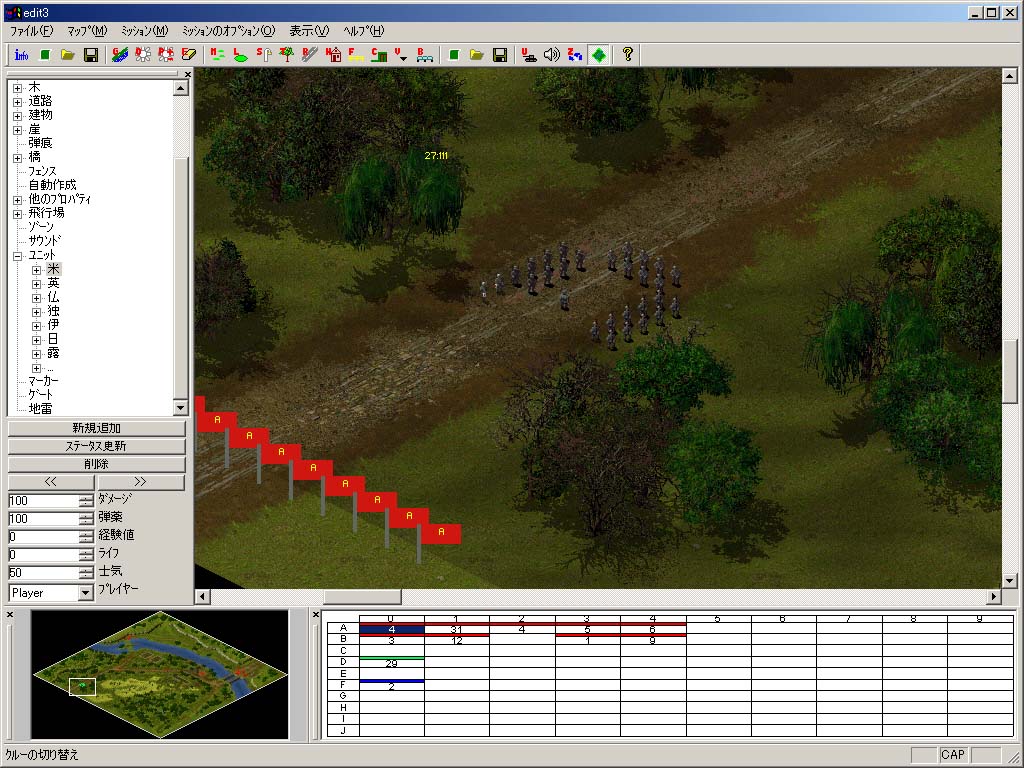Choose the bridge tool icon marked B
This screenshot has height=768, width=1024.
click(424, 55)
